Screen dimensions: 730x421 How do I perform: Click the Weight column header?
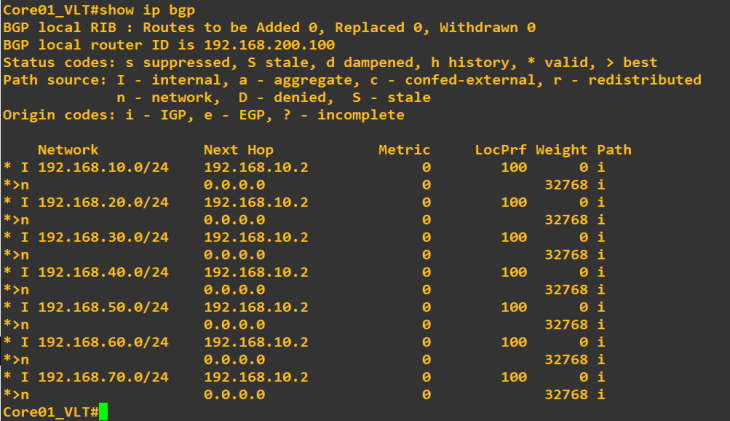[561, 150]
